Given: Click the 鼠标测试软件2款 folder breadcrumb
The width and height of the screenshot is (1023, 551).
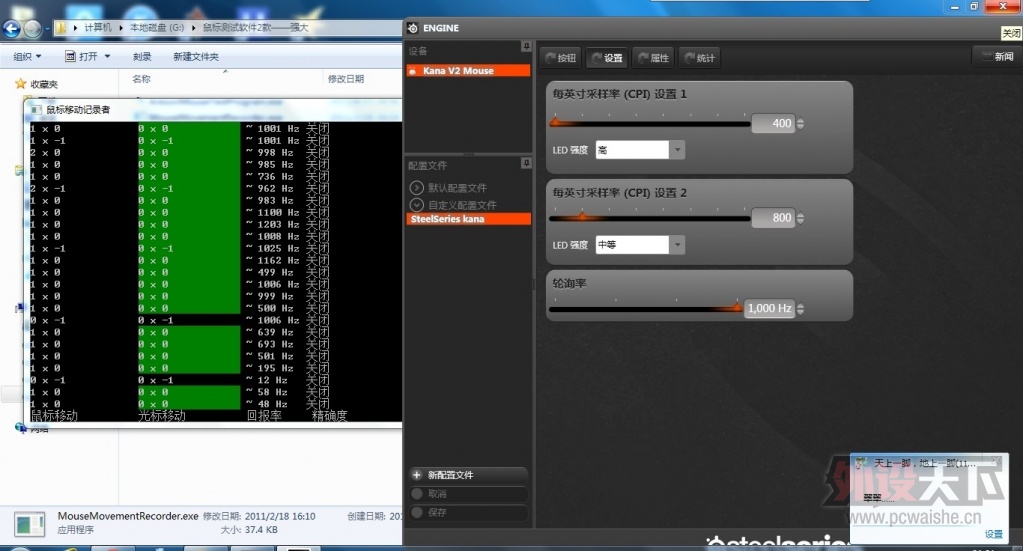Looking at the screenshot, I should point(254,27).
